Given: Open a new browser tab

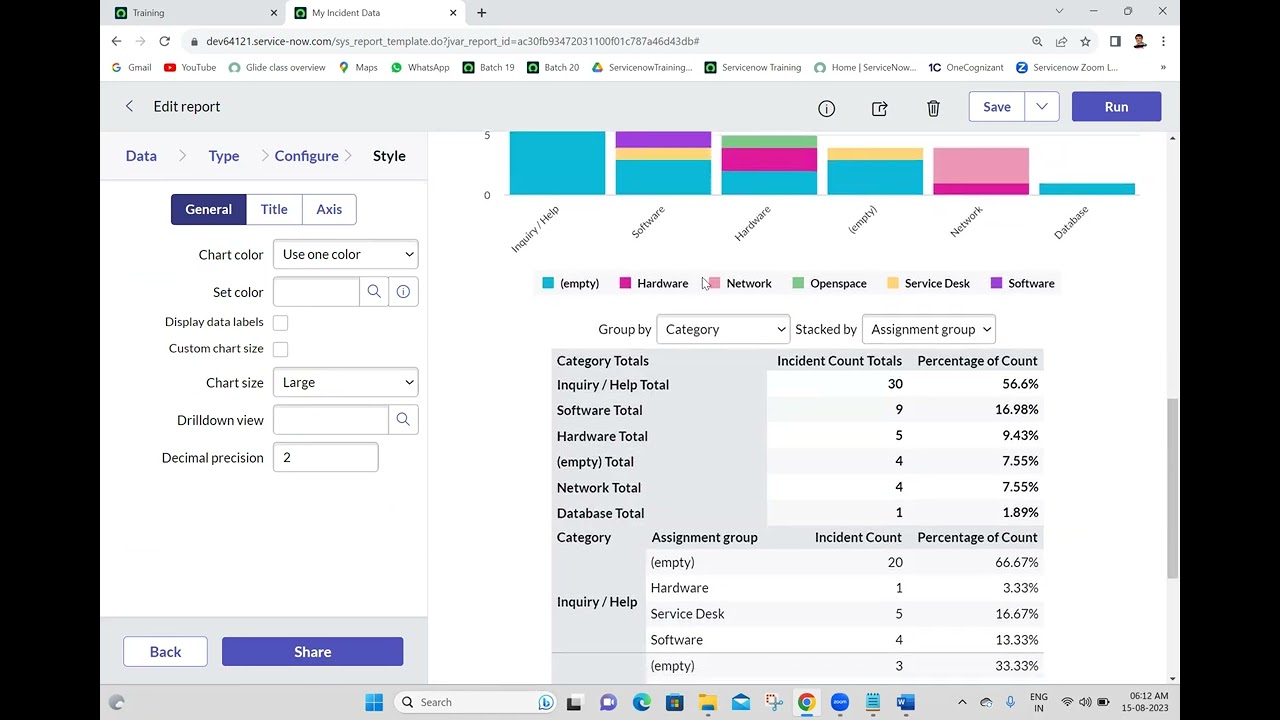Looking at the screenshot, I should (481, 13).
